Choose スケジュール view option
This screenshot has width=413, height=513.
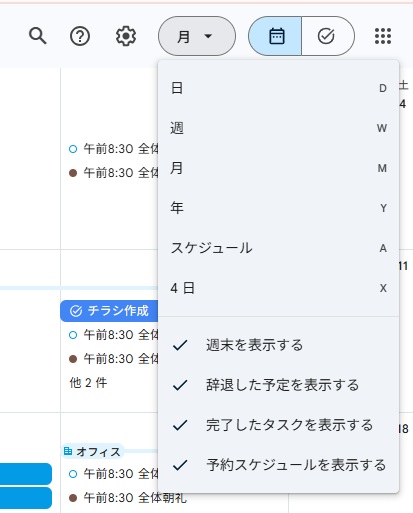[x=279, y=248]
